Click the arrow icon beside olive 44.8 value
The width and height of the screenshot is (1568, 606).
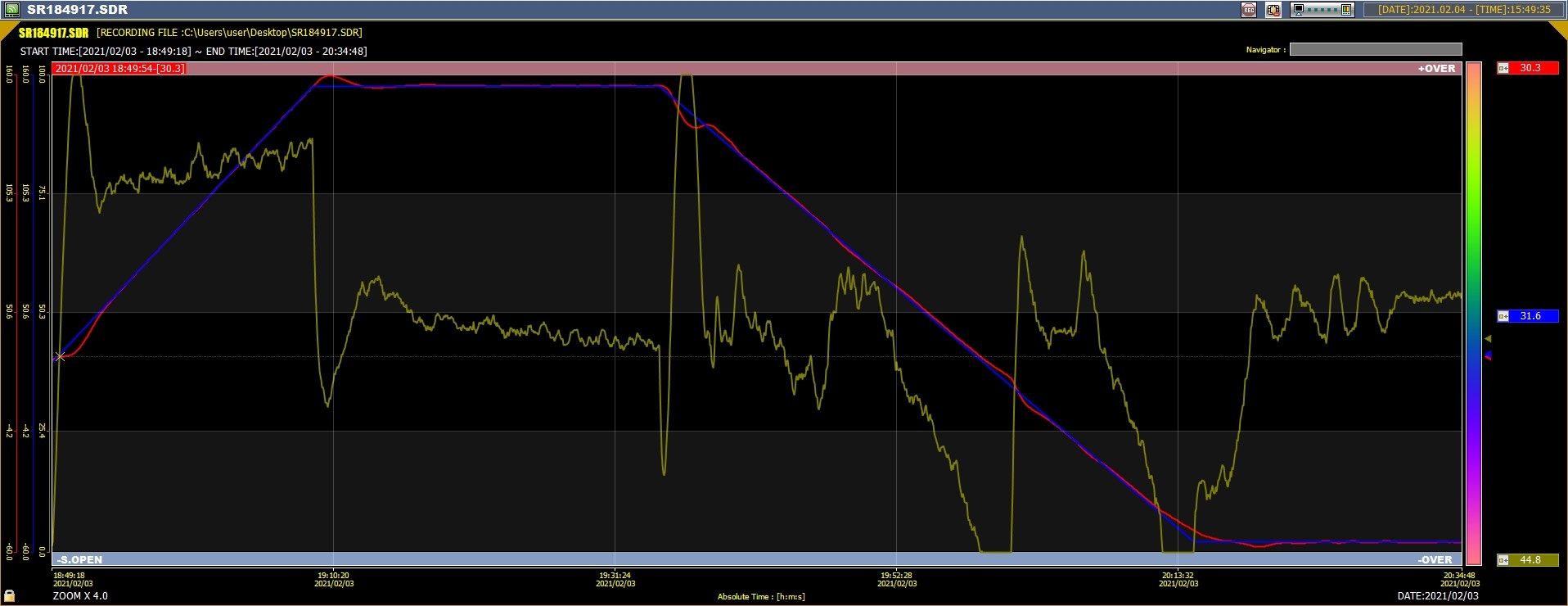1503,560
